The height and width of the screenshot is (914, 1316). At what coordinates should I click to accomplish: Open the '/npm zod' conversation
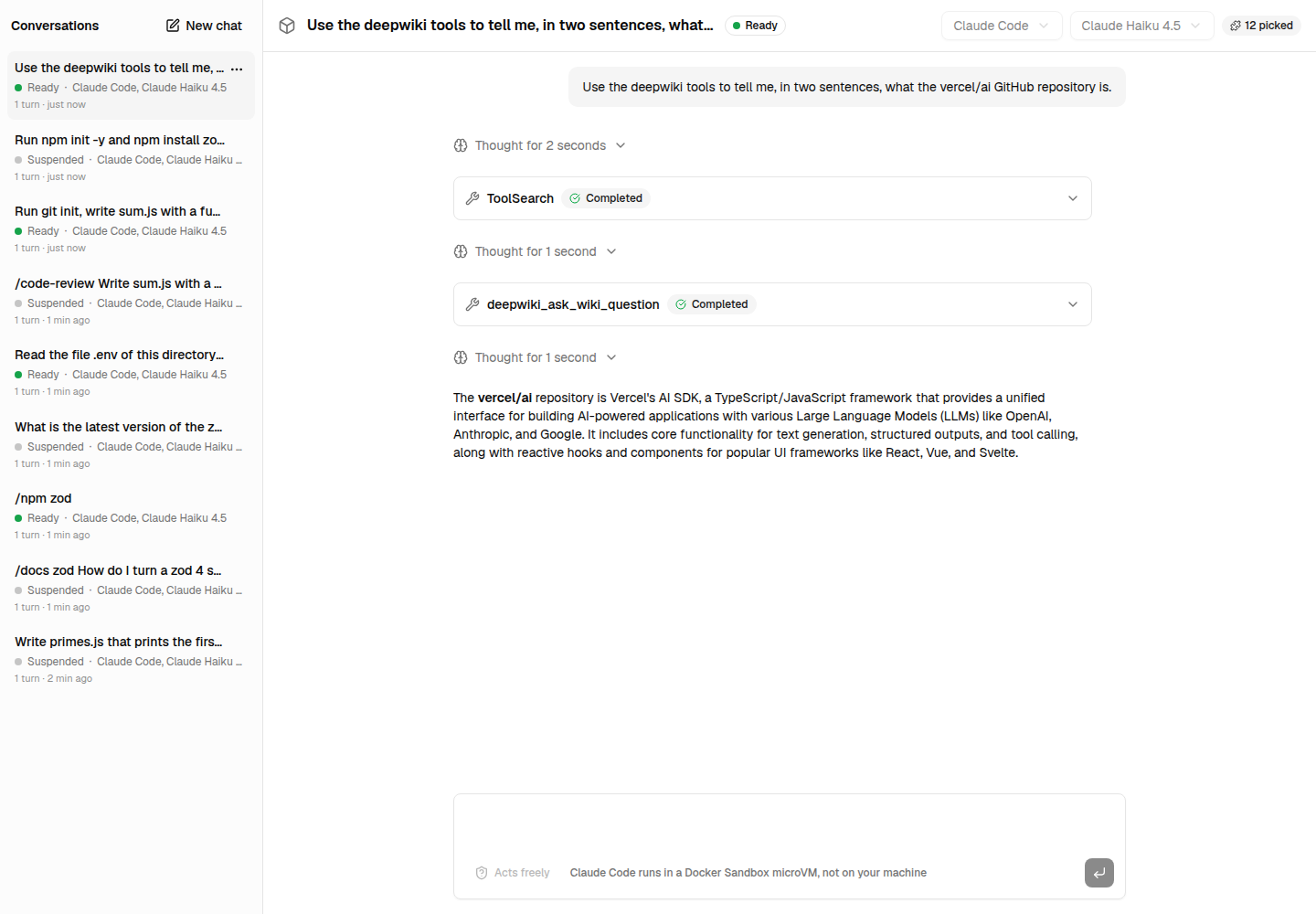tap(131, 515)
